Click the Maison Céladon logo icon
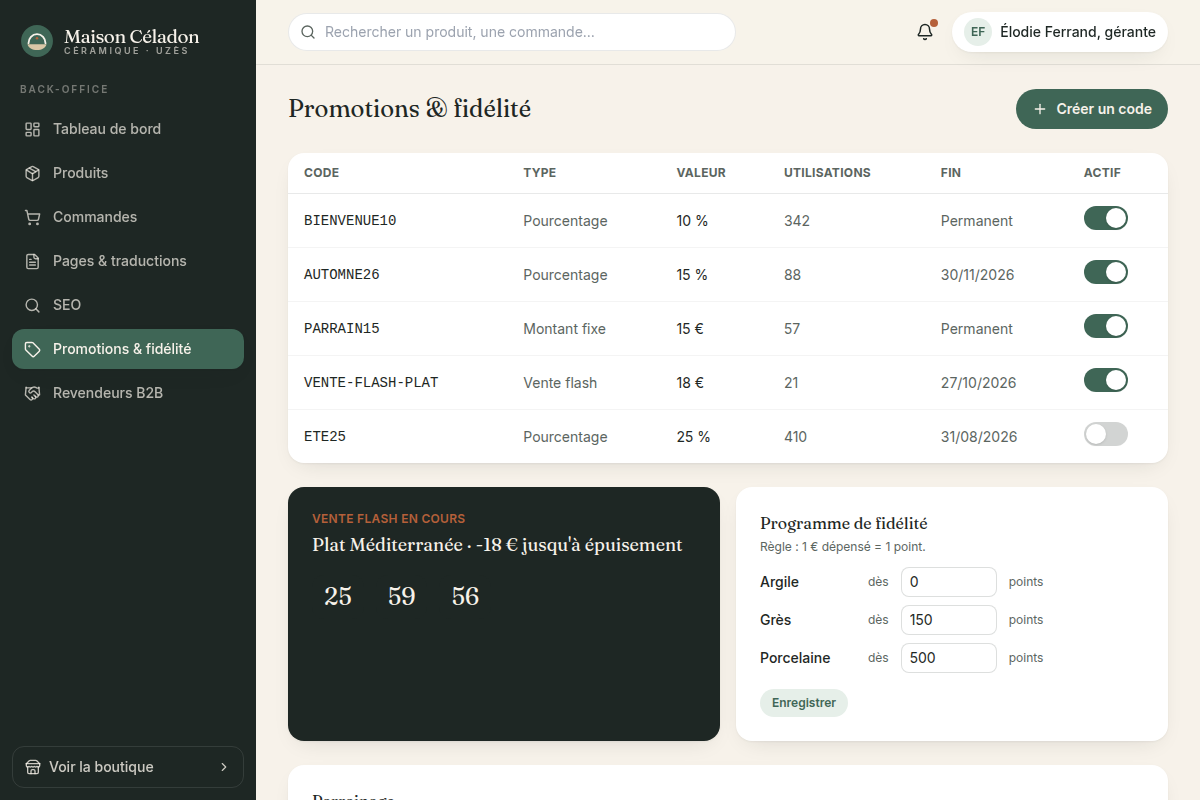 (x=37, y=41)
